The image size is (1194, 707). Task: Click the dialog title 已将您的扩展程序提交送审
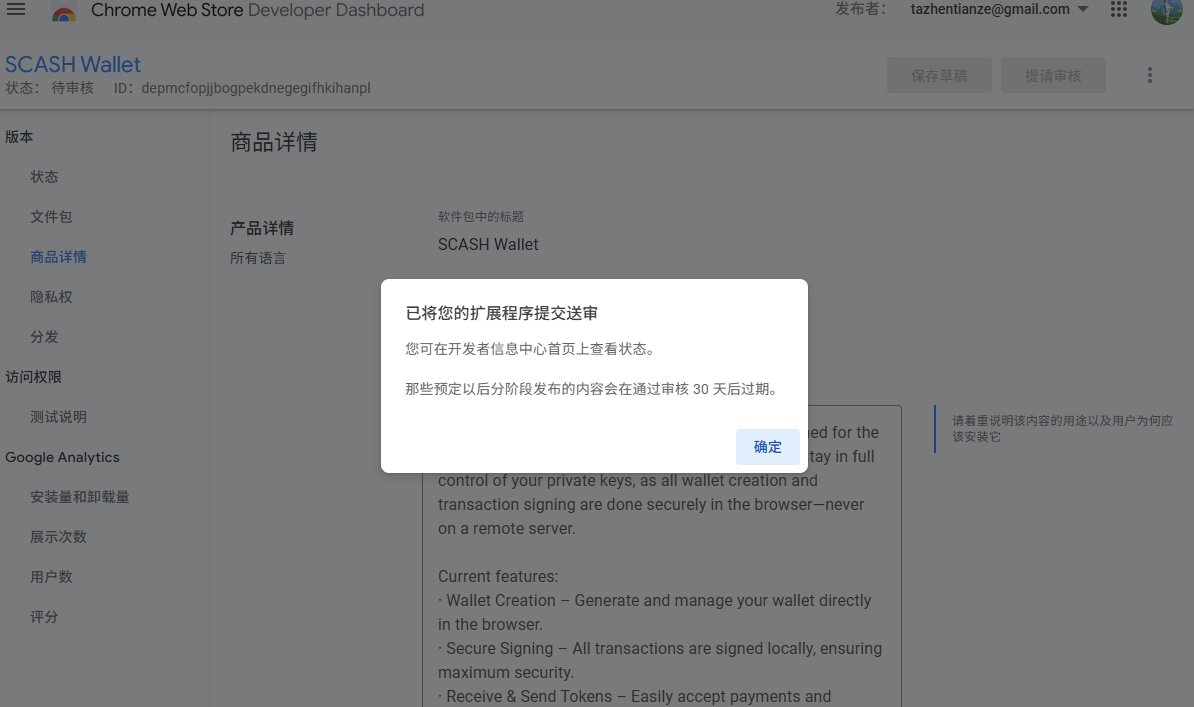pyautogui.click(x=502, y=313)
